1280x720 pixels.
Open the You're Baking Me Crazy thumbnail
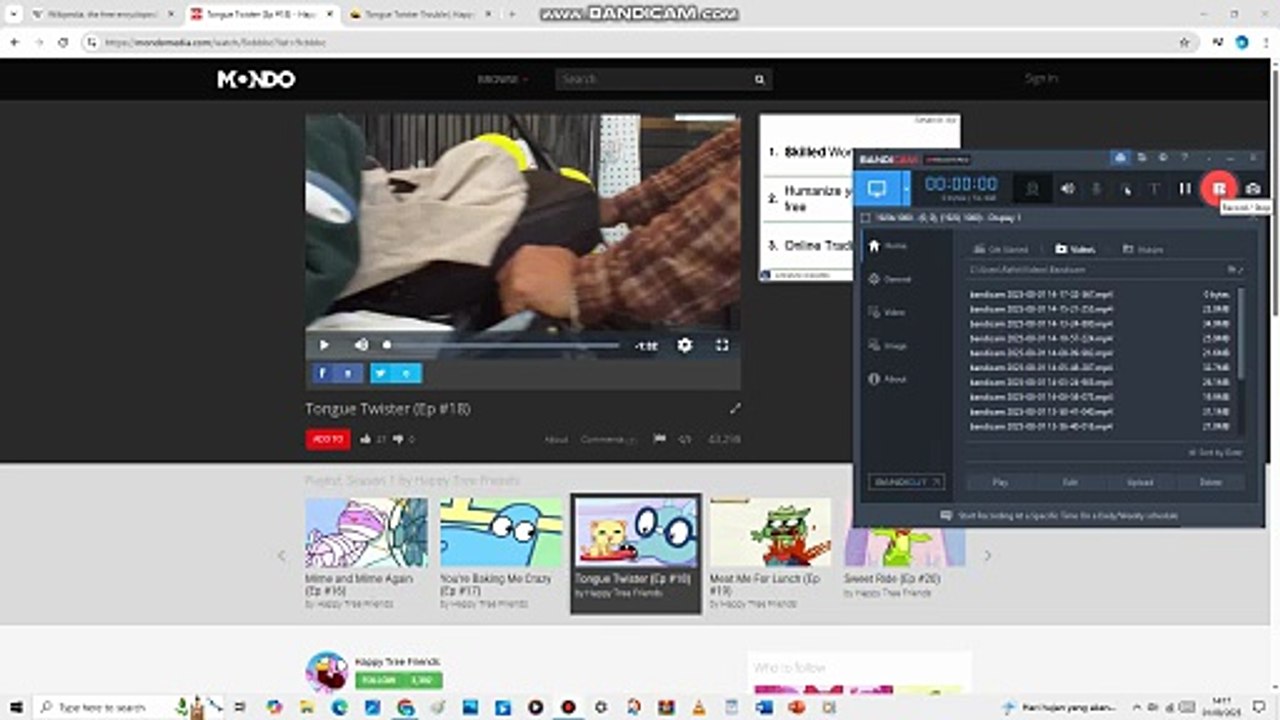pos(501,533)
